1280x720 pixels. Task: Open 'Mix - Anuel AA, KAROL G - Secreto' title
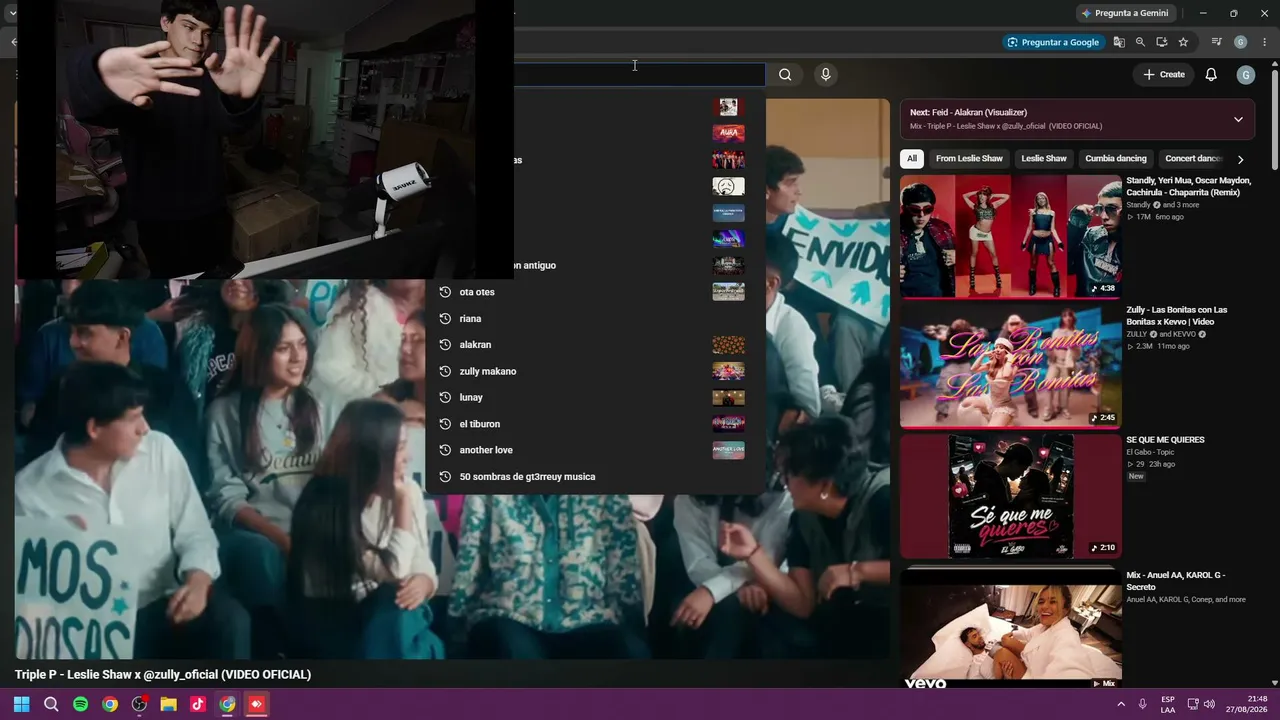point(1176,581)
